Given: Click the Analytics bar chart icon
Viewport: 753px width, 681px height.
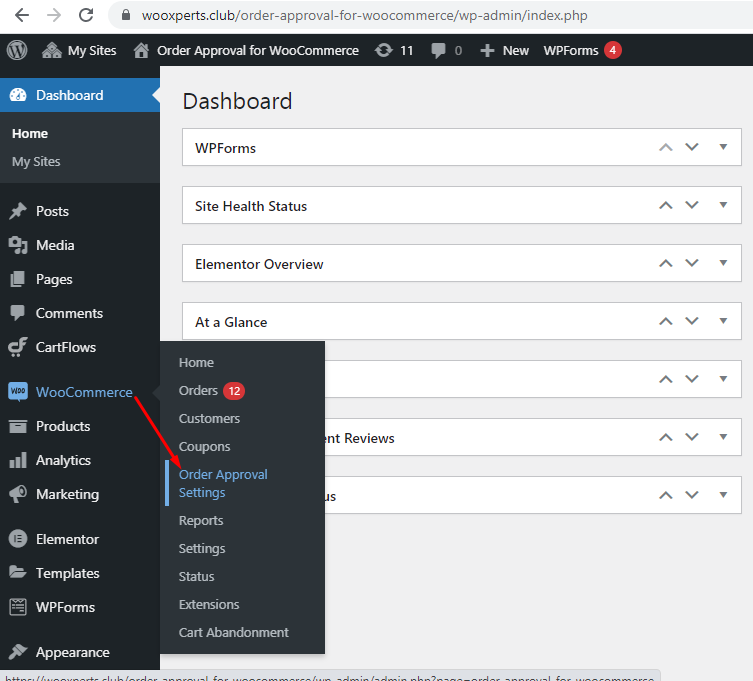Looking at the screenshot, I should 18,460.
